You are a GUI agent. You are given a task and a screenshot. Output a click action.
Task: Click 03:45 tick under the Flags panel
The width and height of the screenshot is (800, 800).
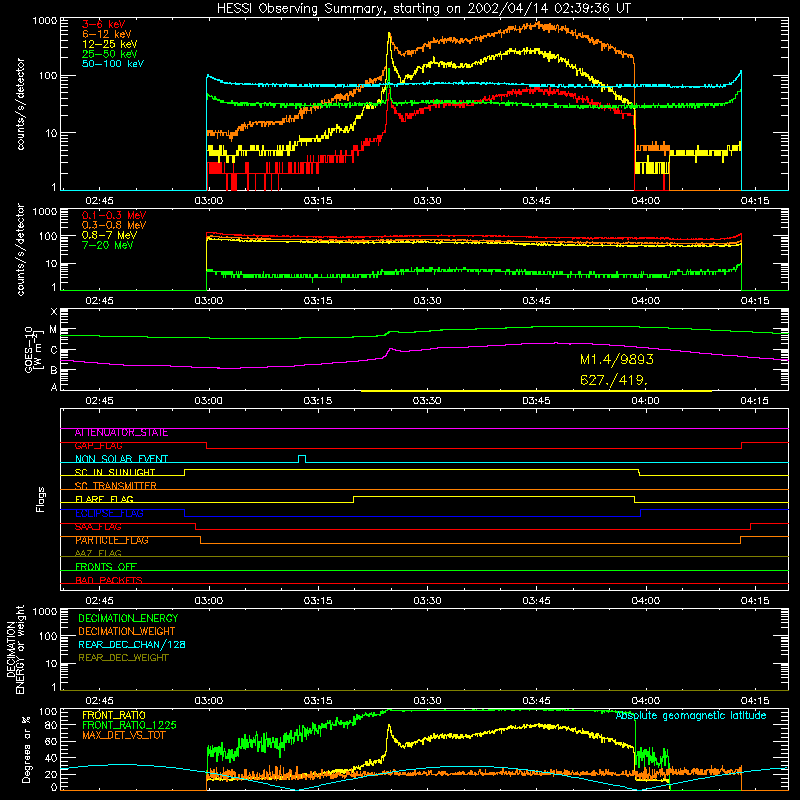[536, 601]
